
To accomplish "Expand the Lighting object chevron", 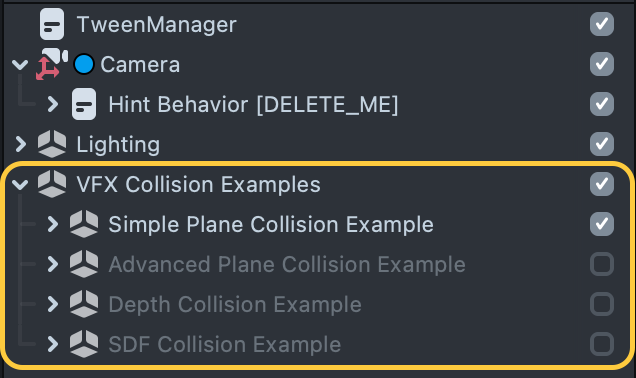I will (20, 144).
